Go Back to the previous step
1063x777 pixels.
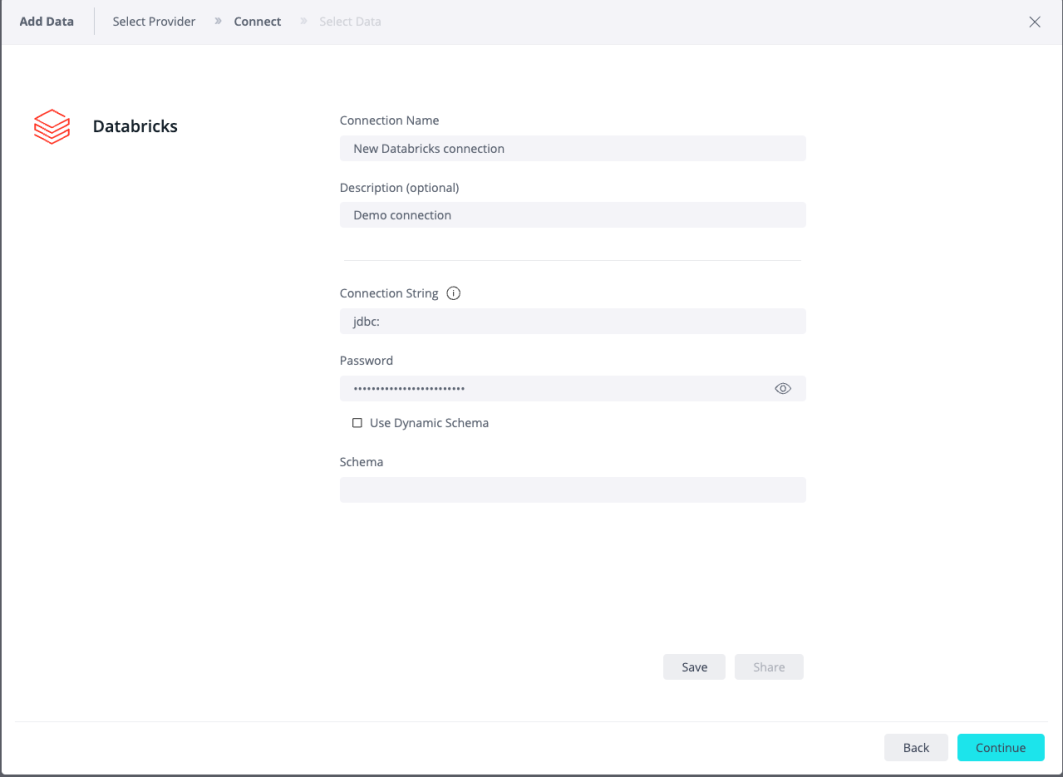tap(916, 747)
